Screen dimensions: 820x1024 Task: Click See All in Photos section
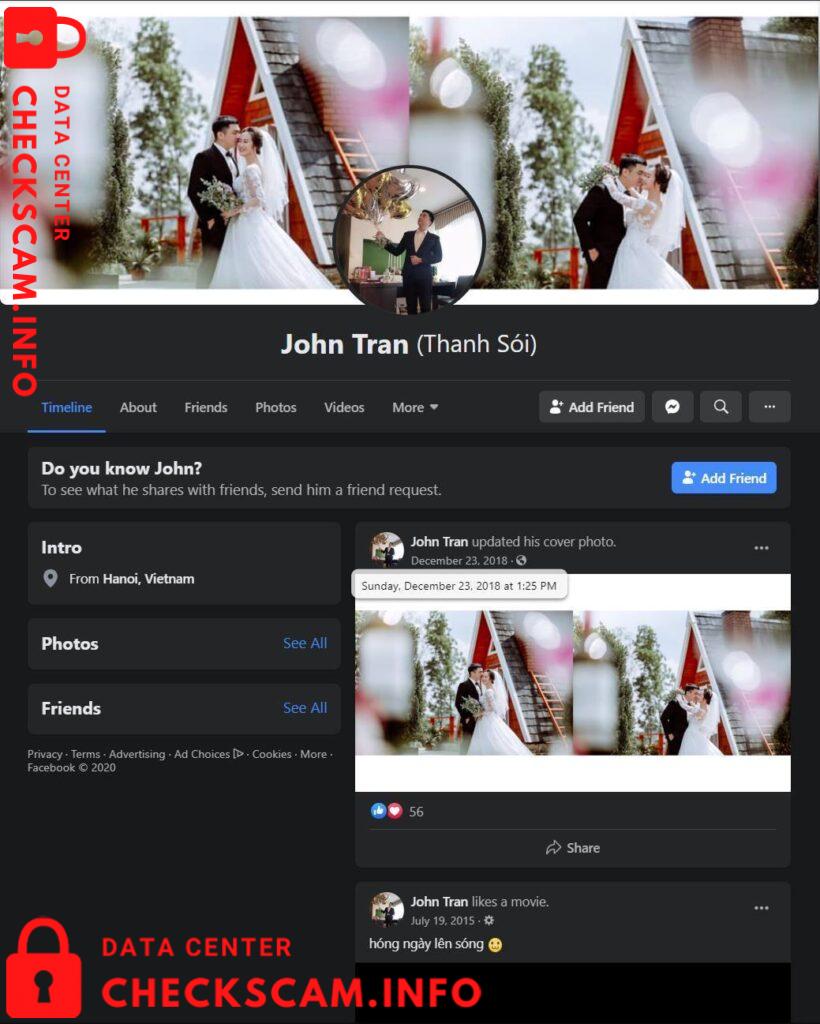pyautogui.click(x=305, y=643)
